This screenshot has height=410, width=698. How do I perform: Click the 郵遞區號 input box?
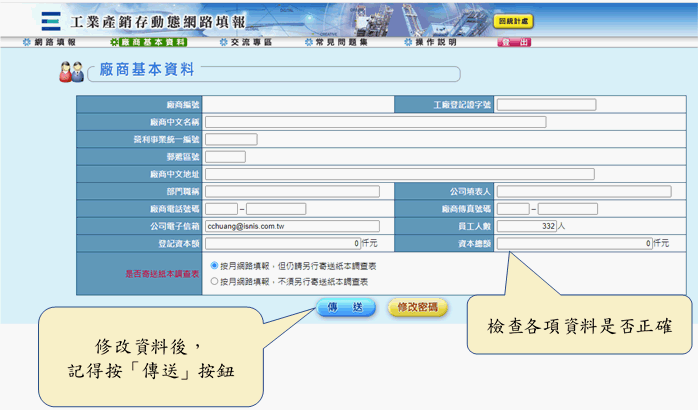pyautogui.click(x=225, y=156)
